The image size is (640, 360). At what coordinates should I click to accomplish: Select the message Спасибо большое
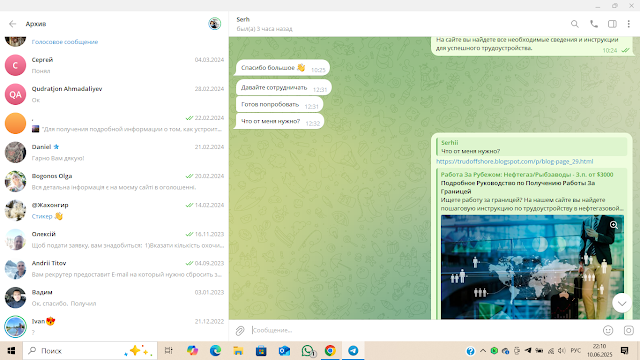(x=282, y=68)
